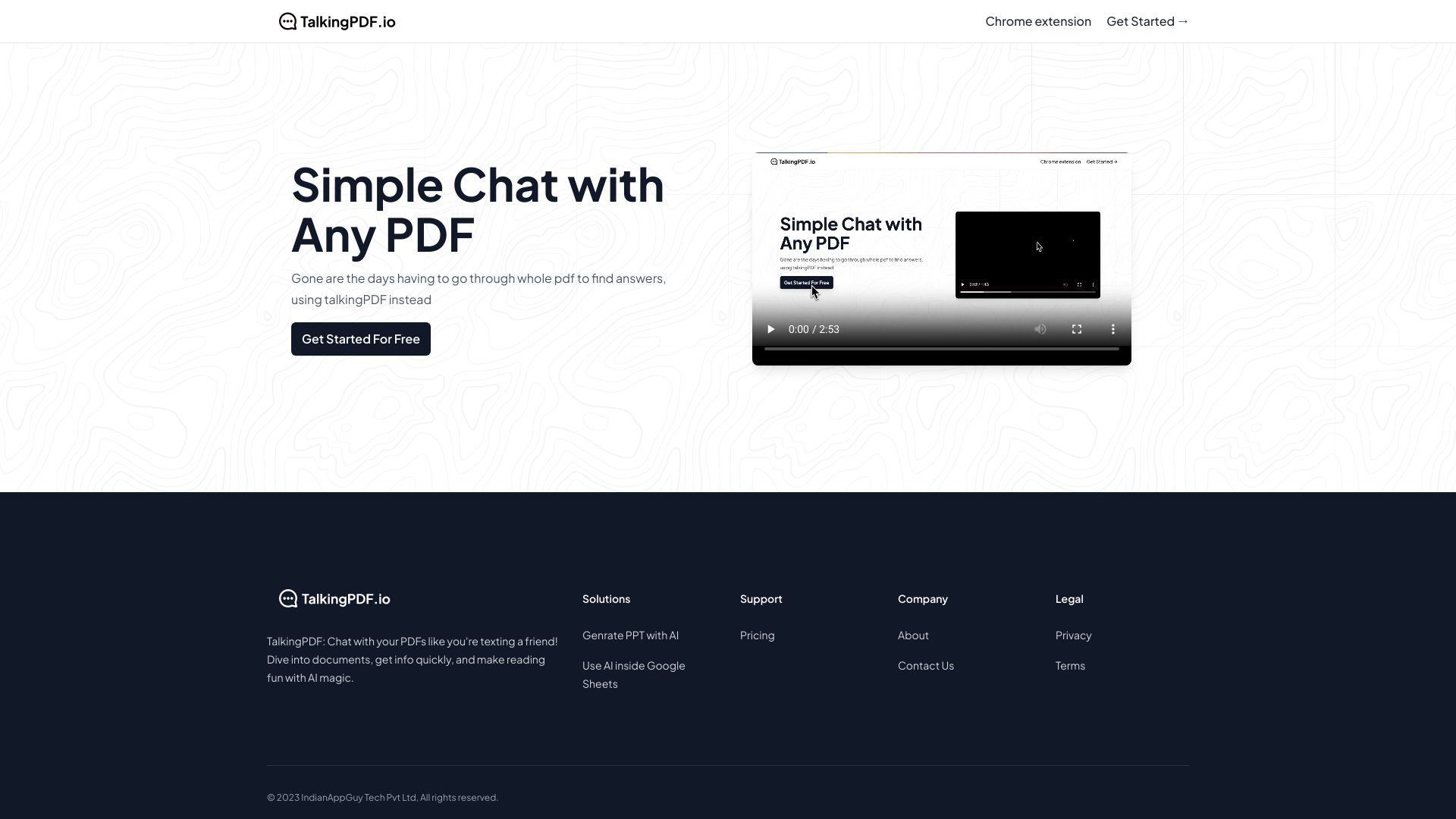
Task: Click the TalkingPDF.io logo icon
Action: (x=287, y=21)
